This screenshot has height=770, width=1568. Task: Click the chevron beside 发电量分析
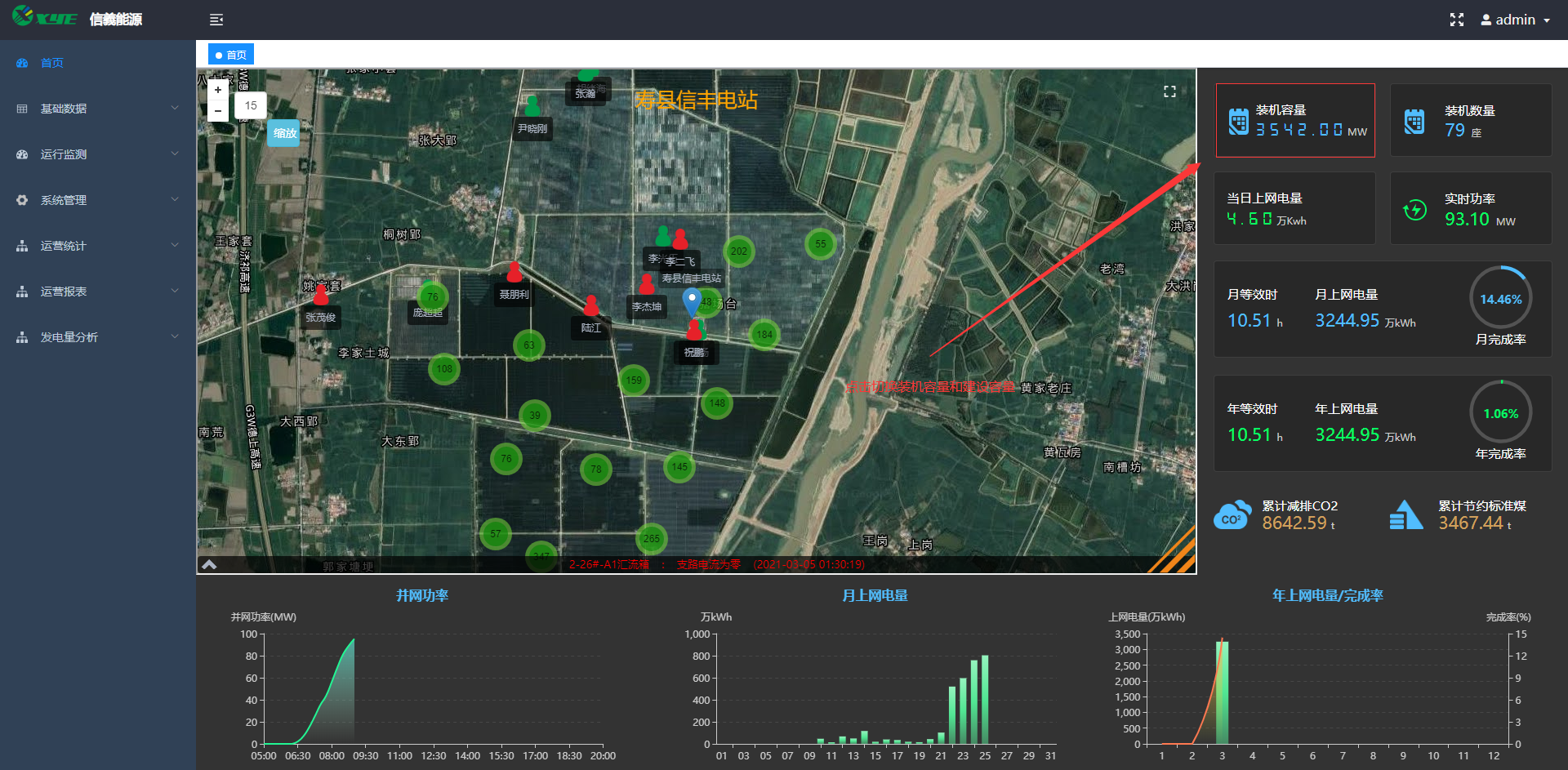pyautogui.click(x=175, y=336)
